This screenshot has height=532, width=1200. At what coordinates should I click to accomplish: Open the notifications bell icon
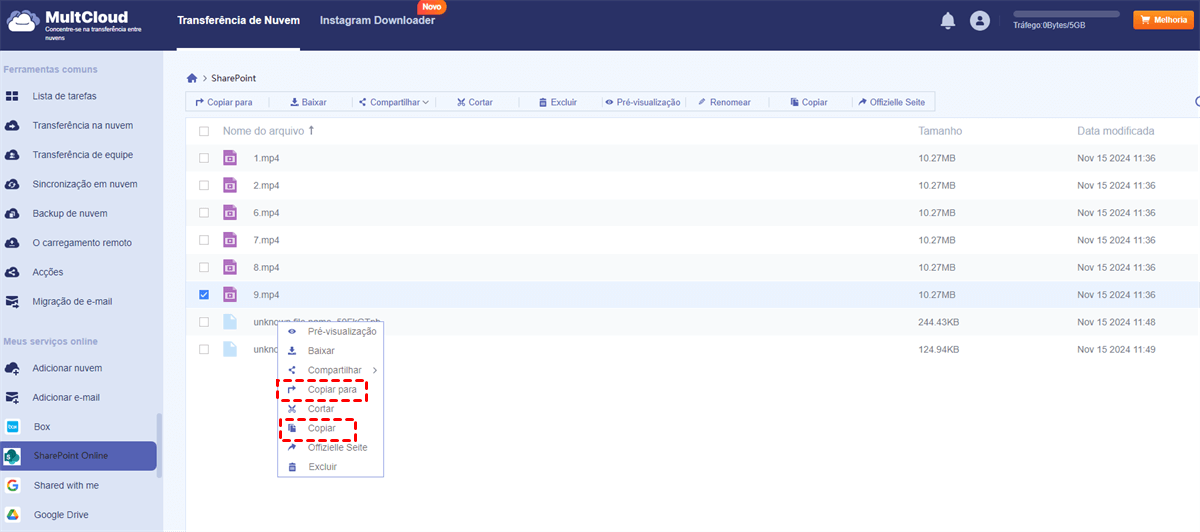click(948, 21)
